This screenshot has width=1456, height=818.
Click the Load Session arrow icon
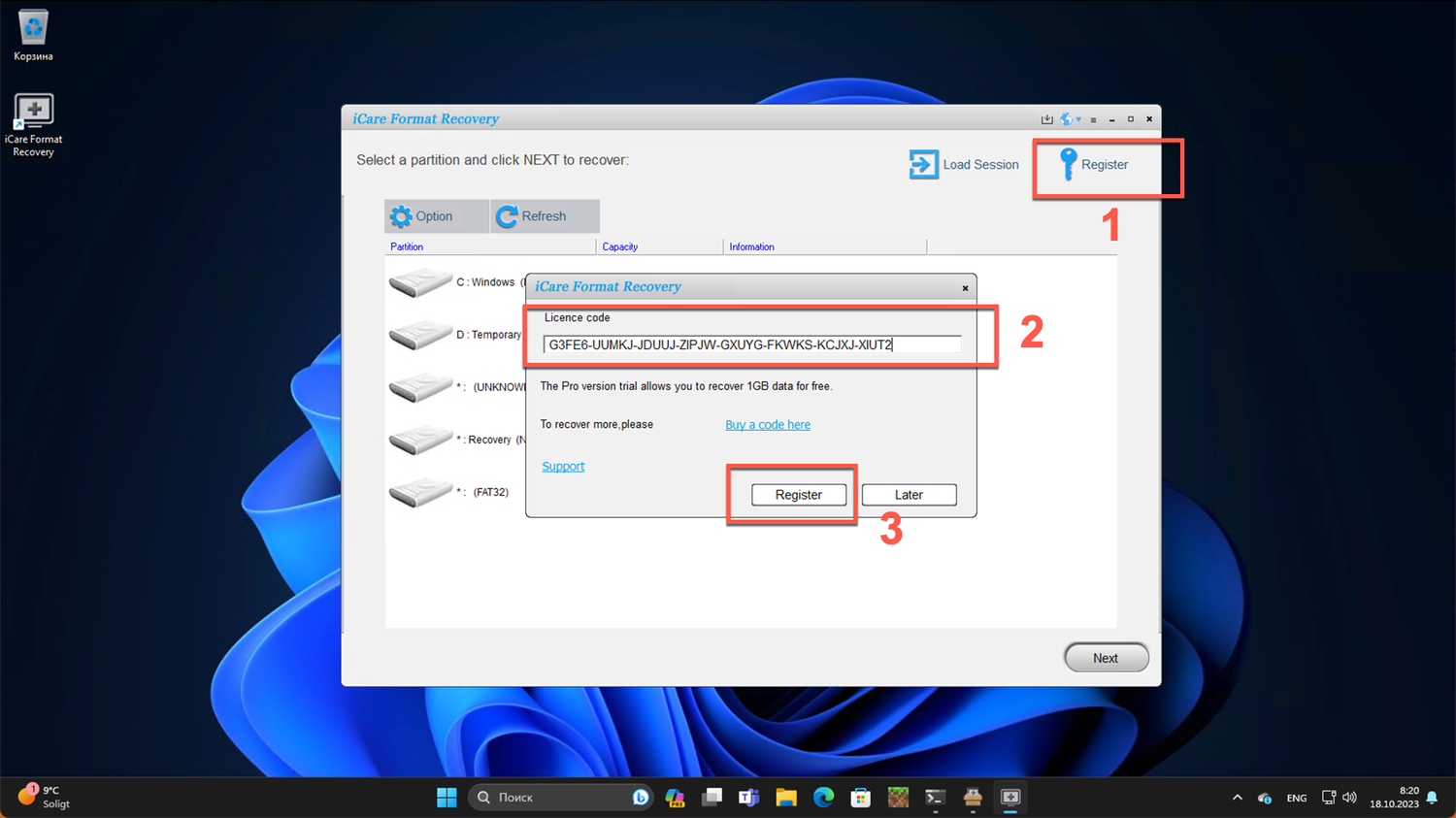[923, 164]
